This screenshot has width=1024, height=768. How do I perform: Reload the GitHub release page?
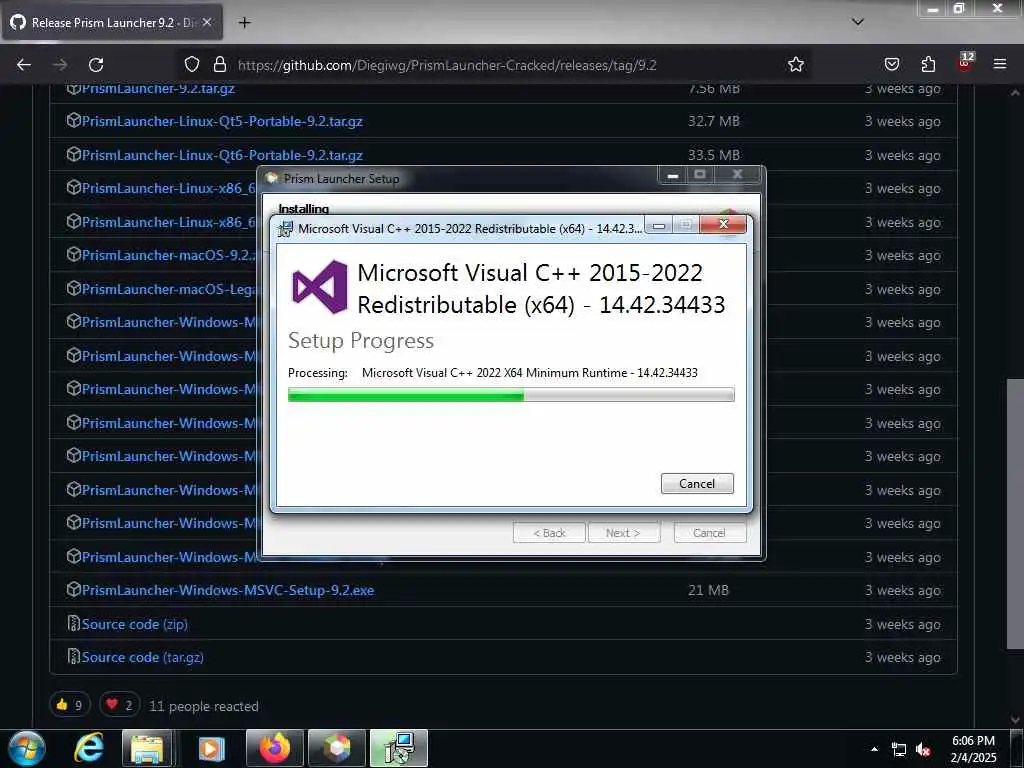click(96, 65)
